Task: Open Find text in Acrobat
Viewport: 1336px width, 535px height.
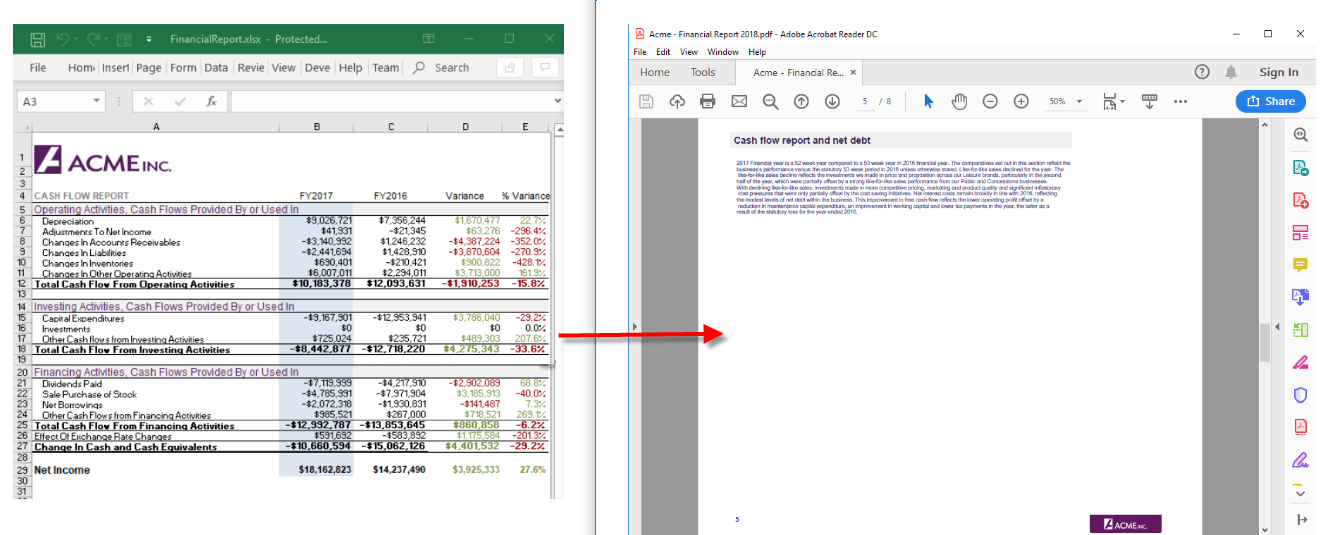Action: click(770, 101)
